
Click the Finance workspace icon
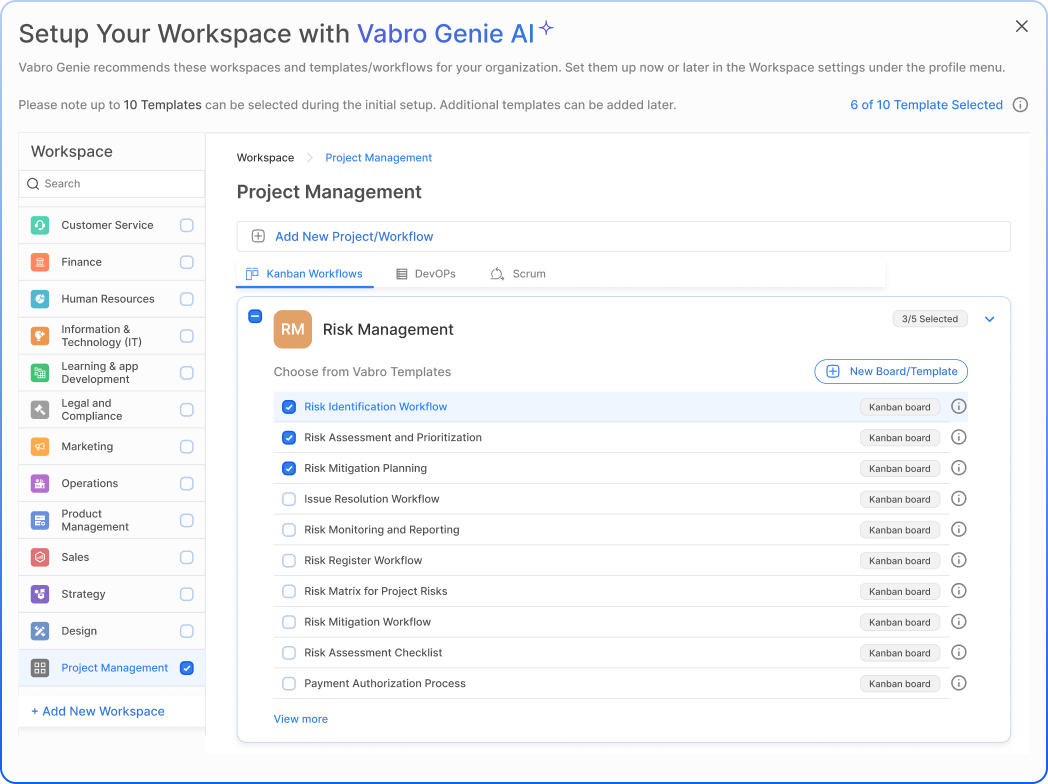tap(40, 262)
